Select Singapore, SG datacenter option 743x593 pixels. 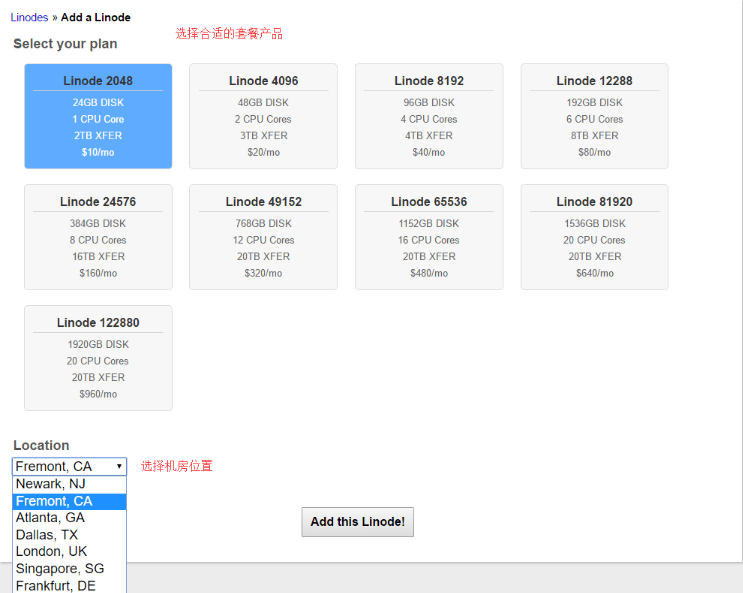coord(59,569)
